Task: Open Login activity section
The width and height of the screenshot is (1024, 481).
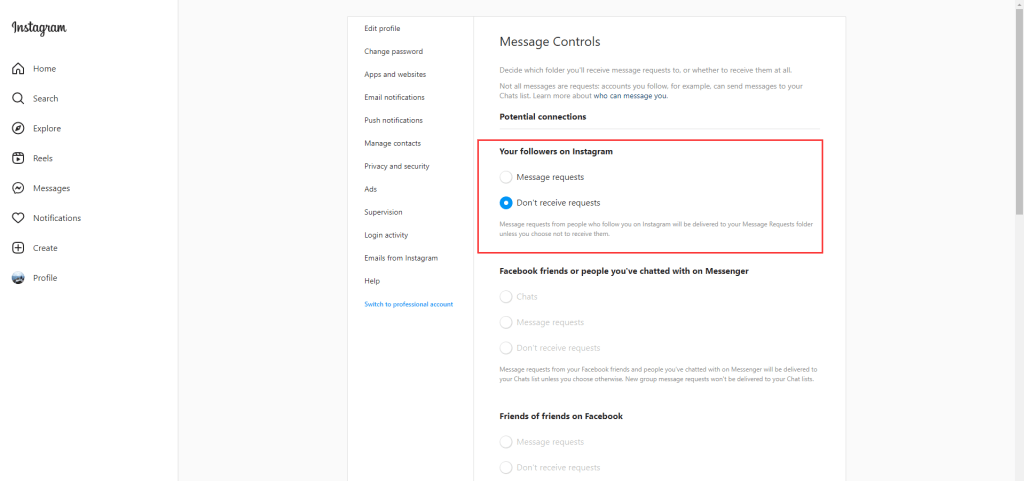Action: pyautogui.click(x=386, y=235)
